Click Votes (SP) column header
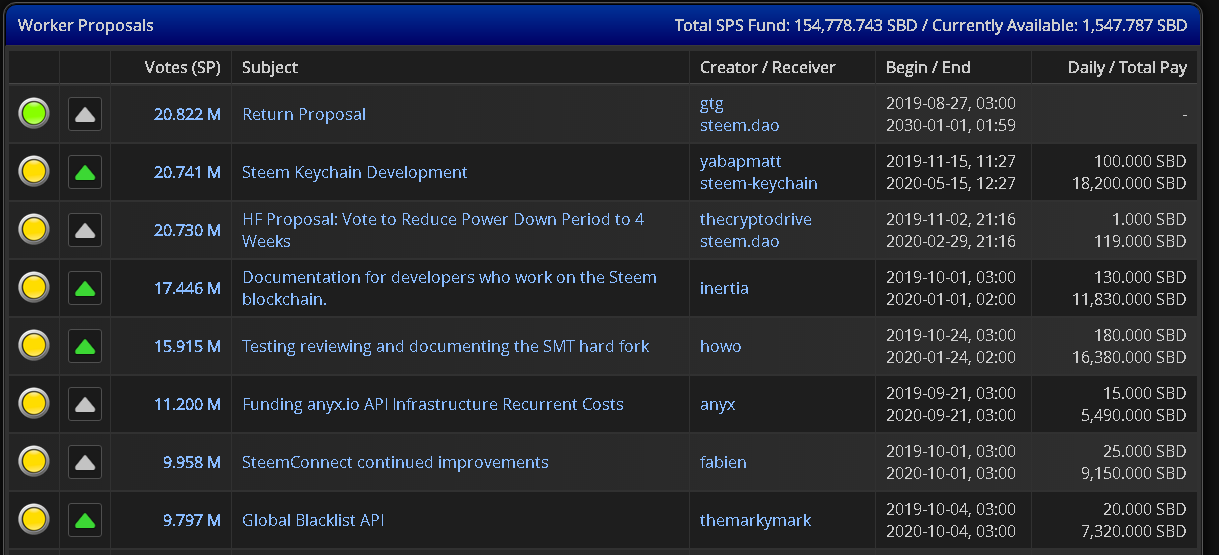The width and height of the screenshot is (1219, 555). coord(182,68)
